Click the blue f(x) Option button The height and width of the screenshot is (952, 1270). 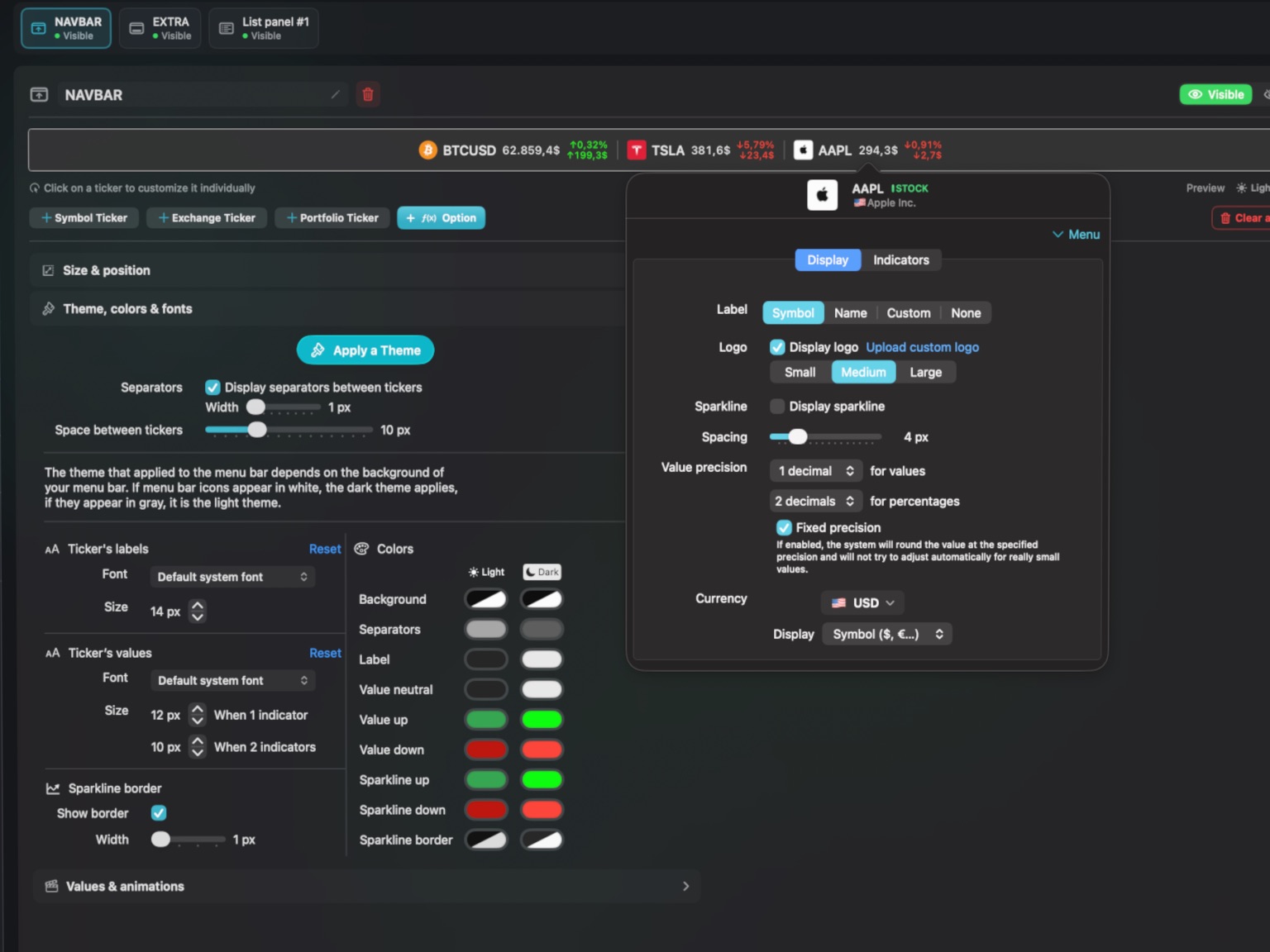(x=442, y=218)
